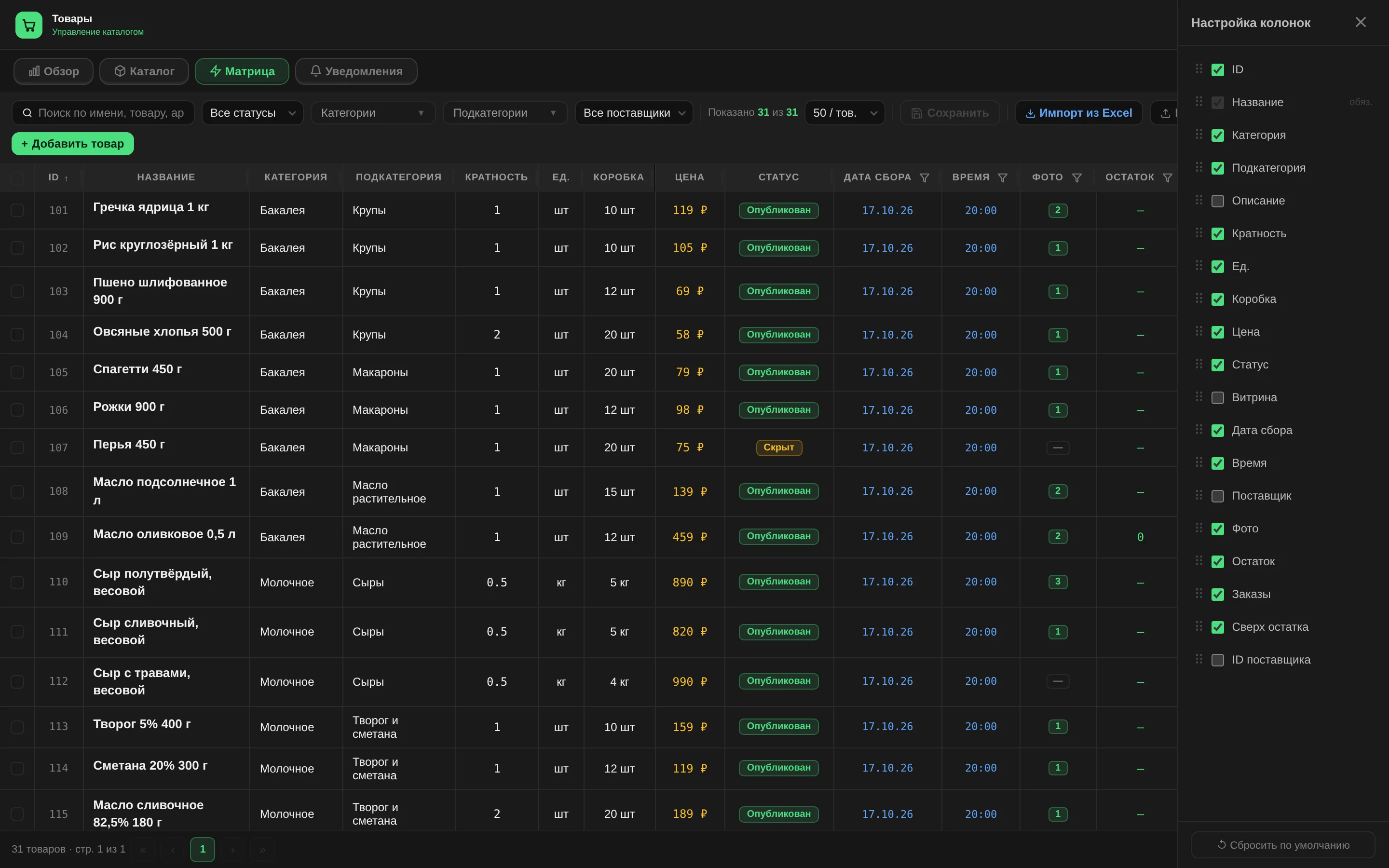Screen dimensions: 1389x868
Task: Click date 17.10.26 for Рожки 900 г
Action: 887,410
